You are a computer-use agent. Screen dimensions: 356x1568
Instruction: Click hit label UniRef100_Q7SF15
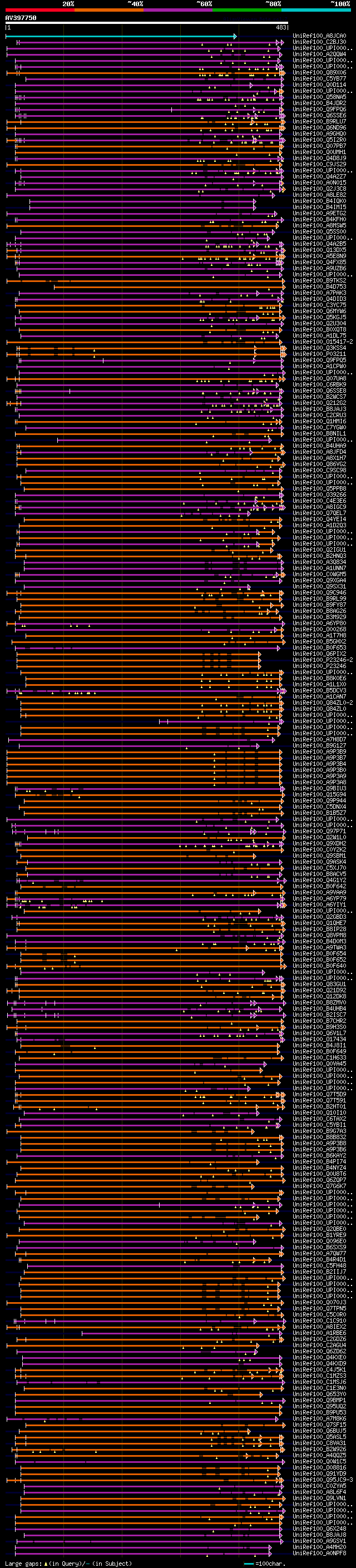tap(319, 1424)
